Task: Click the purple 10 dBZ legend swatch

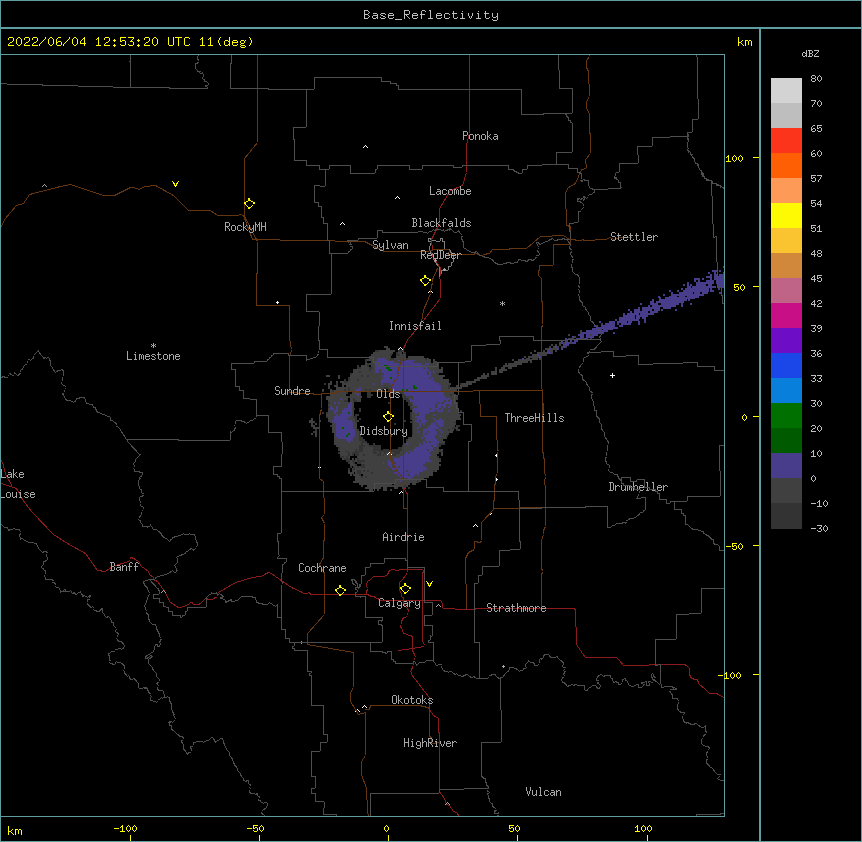Action: point(786,466)
